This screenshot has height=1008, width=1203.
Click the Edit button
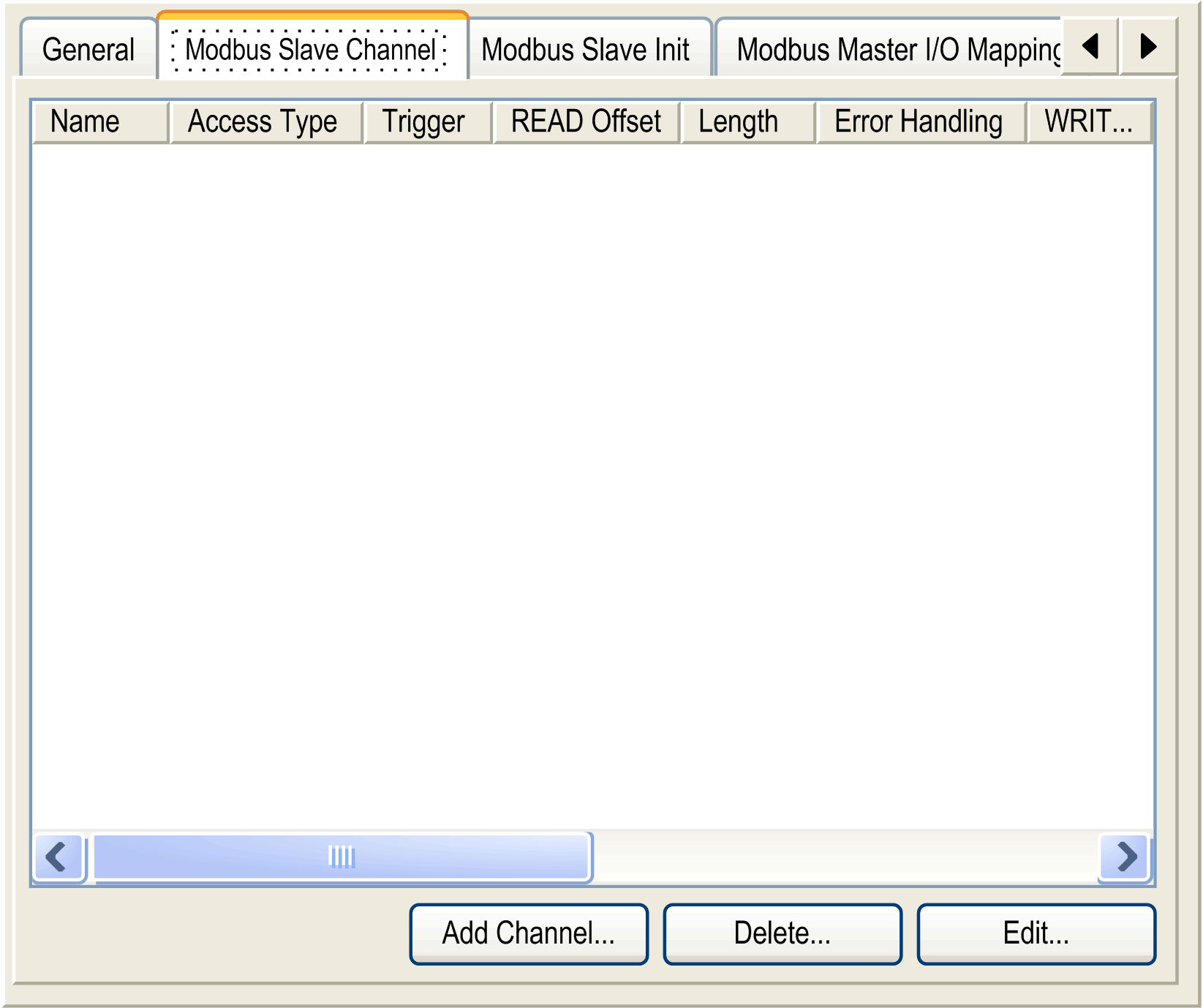[1036, 933]
